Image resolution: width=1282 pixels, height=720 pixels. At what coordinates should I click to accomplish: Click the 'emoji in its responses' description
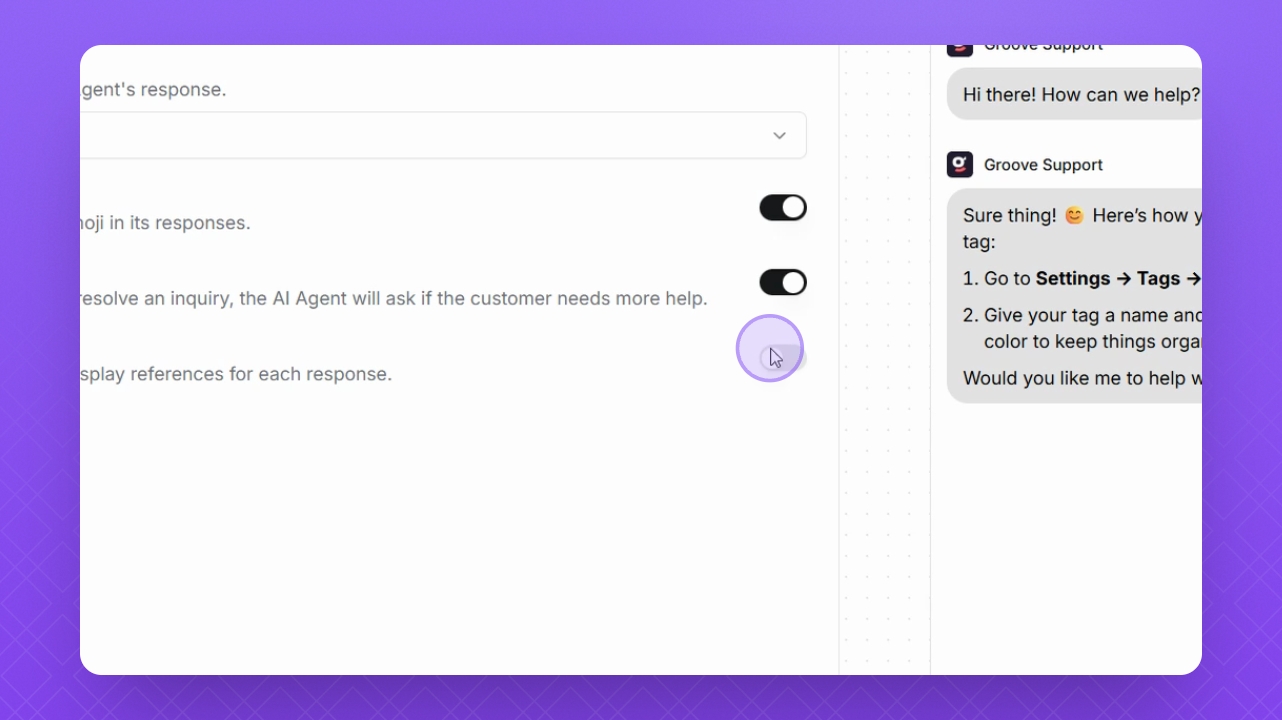[165, 223]
